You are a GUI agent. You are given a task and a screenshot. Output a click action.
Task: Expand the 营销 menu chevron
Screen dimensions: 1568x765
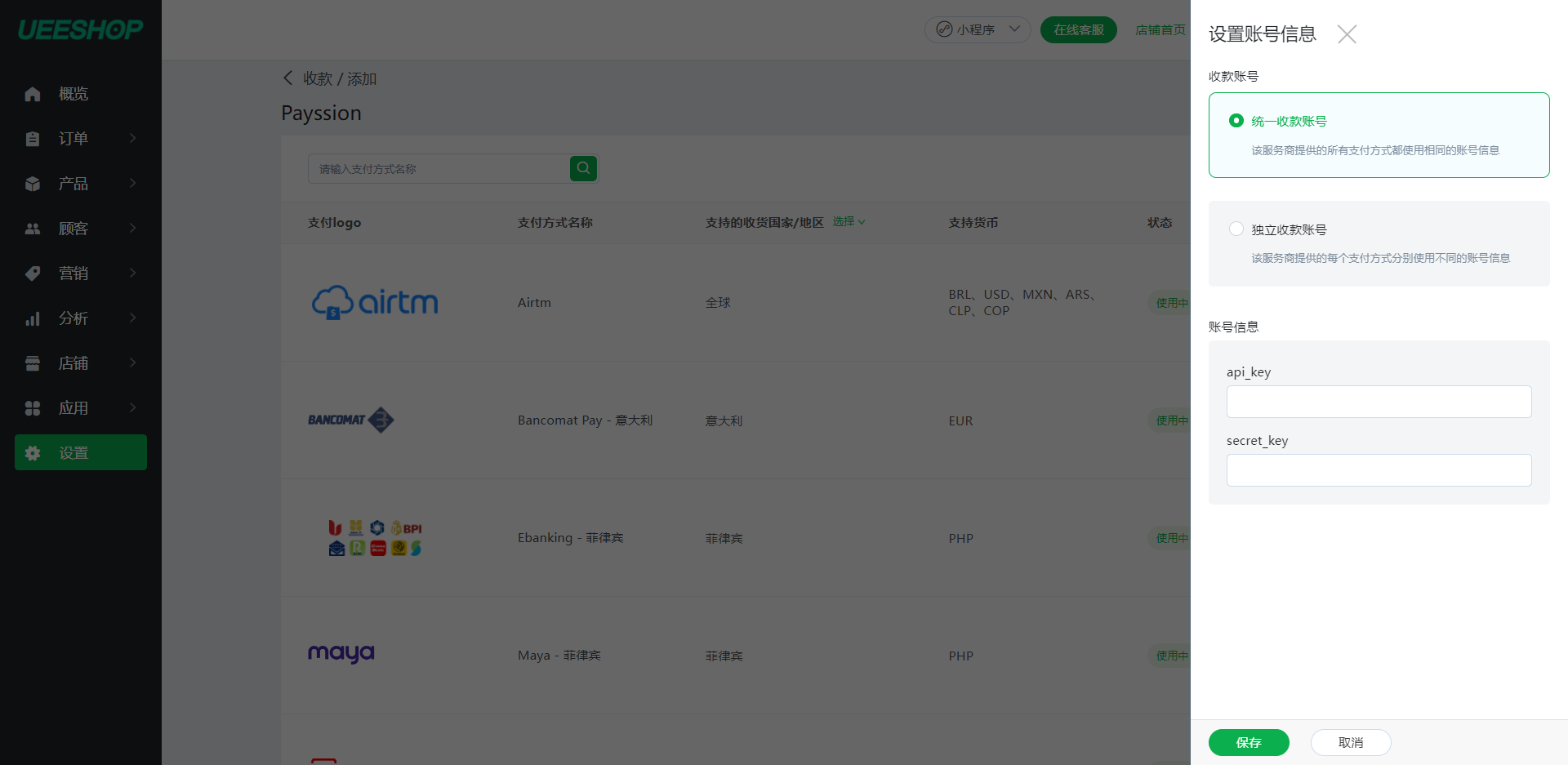[133, 273]
